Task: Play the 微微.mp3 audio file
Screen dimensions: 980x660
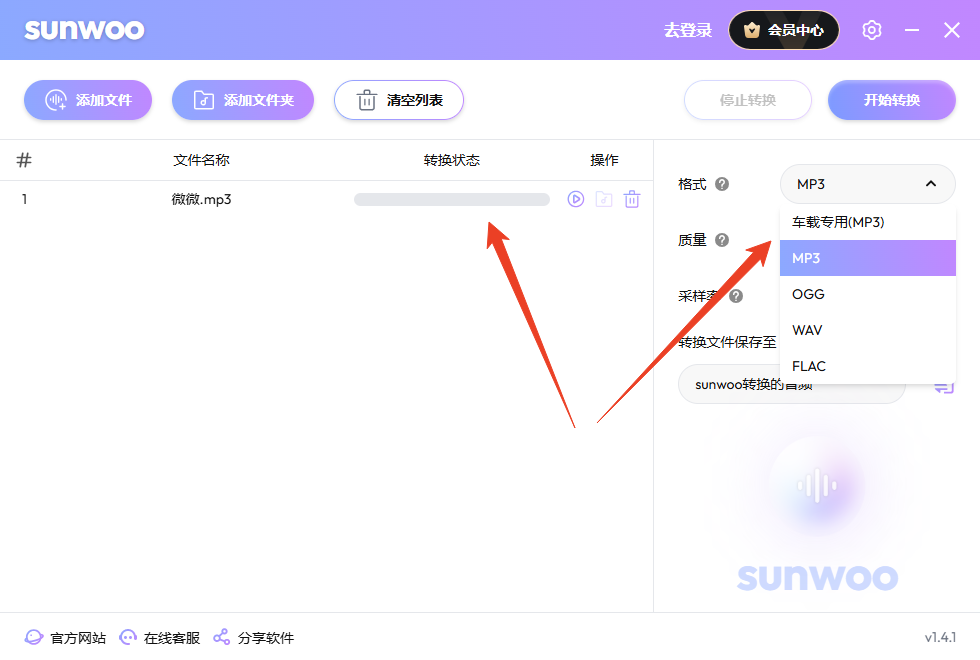Action: coord(575,199)
